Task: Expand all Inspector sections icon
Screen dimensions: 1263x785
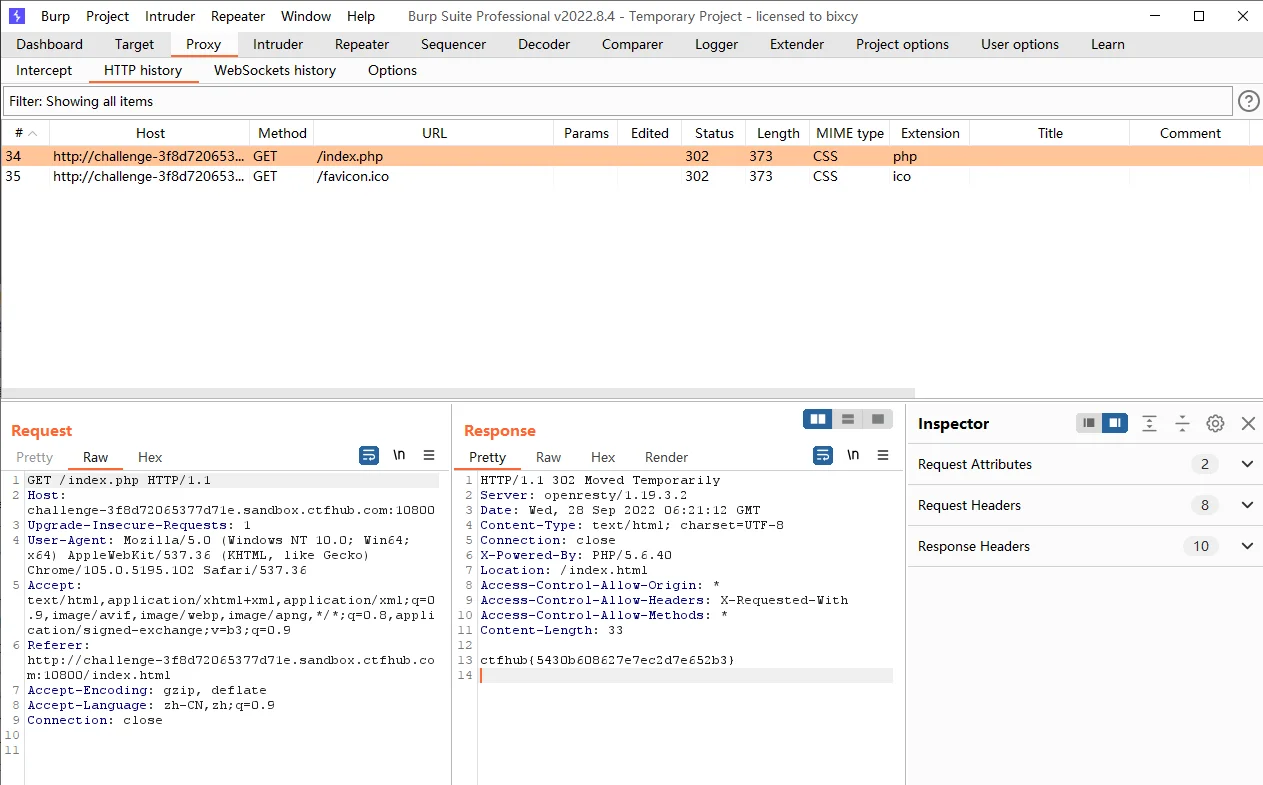Action: click(1149, 423)
